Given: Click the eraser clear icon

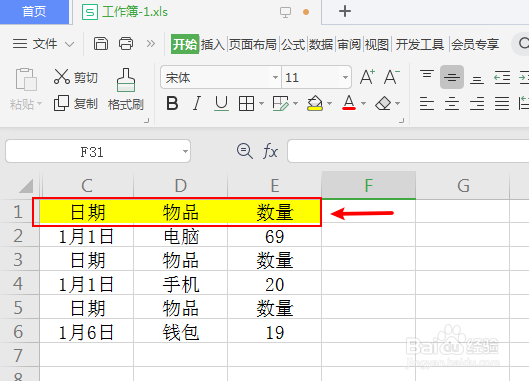Looking at the screenshot, I should click(383, 103).
